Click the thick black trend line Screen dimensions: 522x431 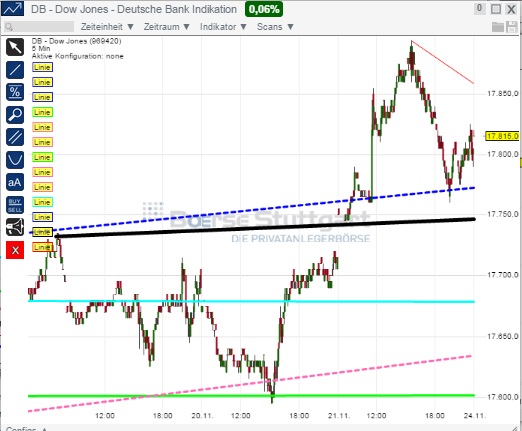pyautogui.click(x=266, y=228)
